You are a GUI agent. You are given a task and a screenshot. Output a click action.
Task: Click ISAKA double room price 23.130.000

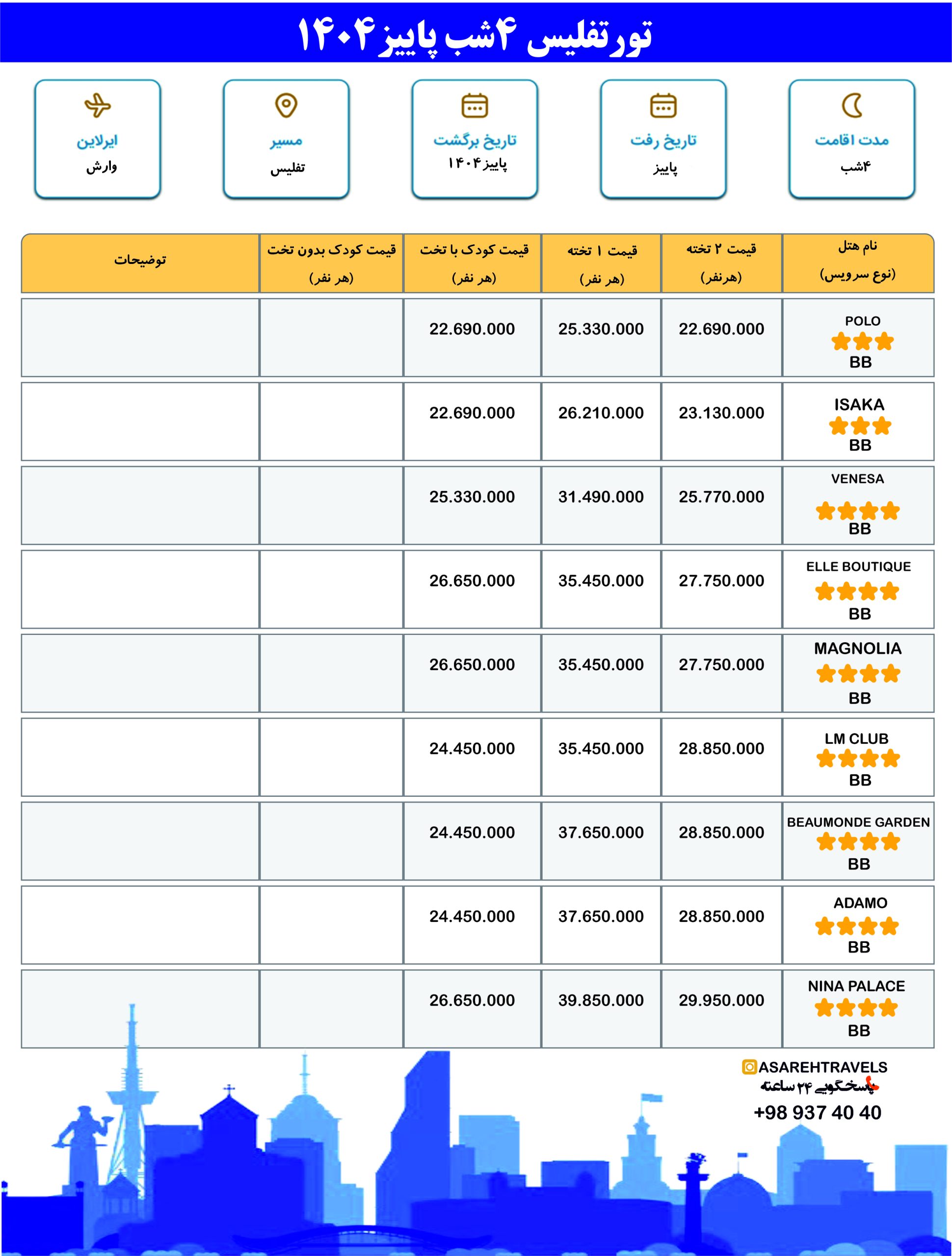point(721,413)
